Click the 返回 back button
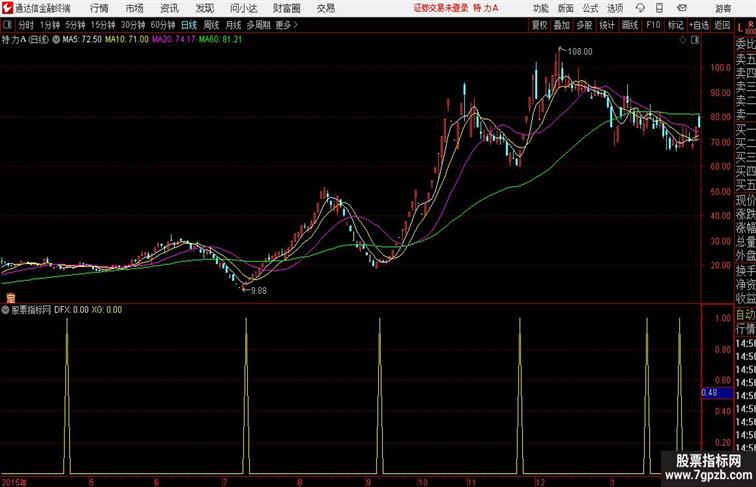 [722, 25]
